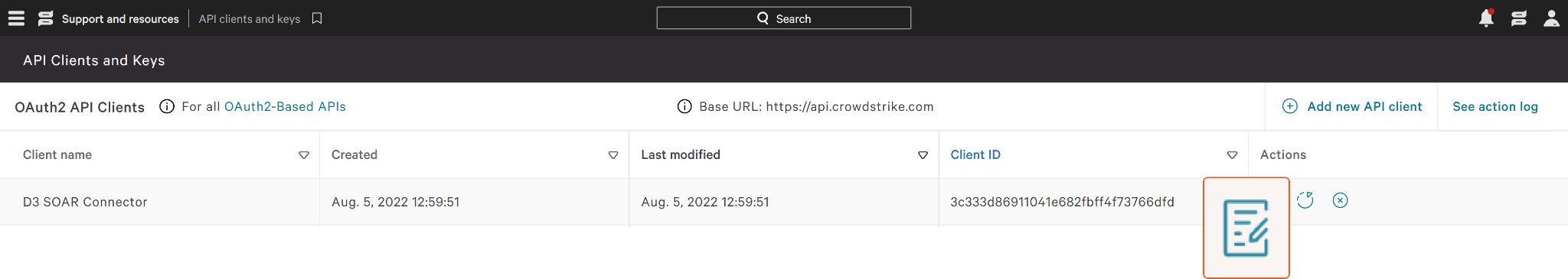This screenshot has width=1568, height=279.
Task: Open the hamburger navigation menu
Action: point(16,18)
